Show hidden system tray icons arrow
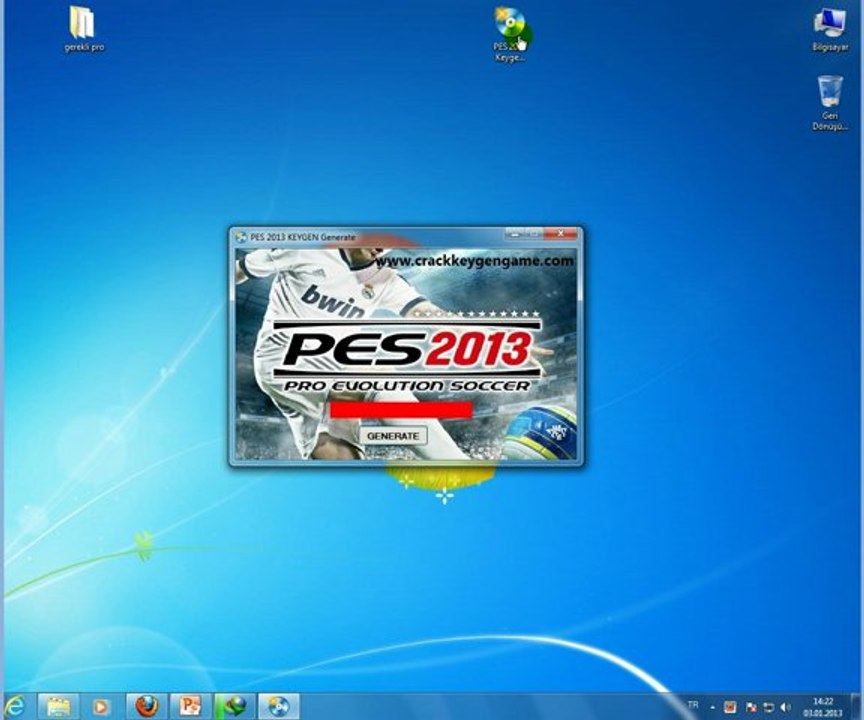Image resolution: width=864 pixels, height=720 pixels. pyautogui.click(x=712, y=707)
